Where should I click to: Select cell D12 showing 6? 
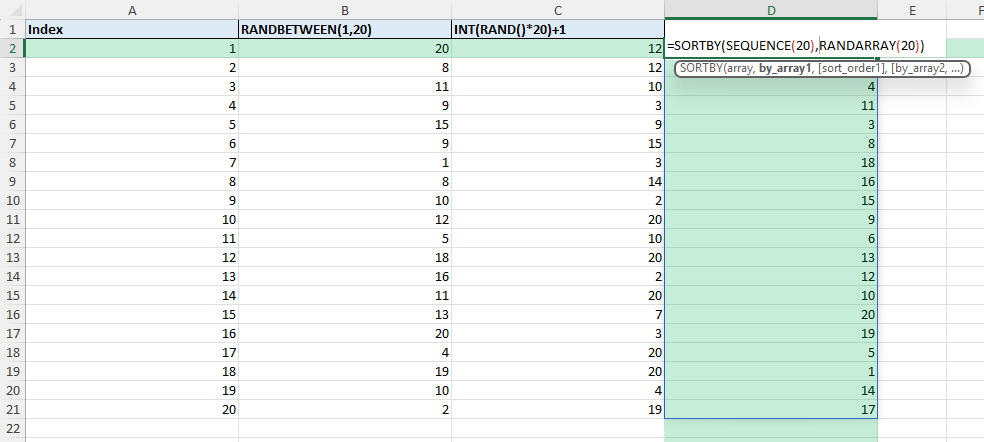pyautogui.click(x=771, y=239)
